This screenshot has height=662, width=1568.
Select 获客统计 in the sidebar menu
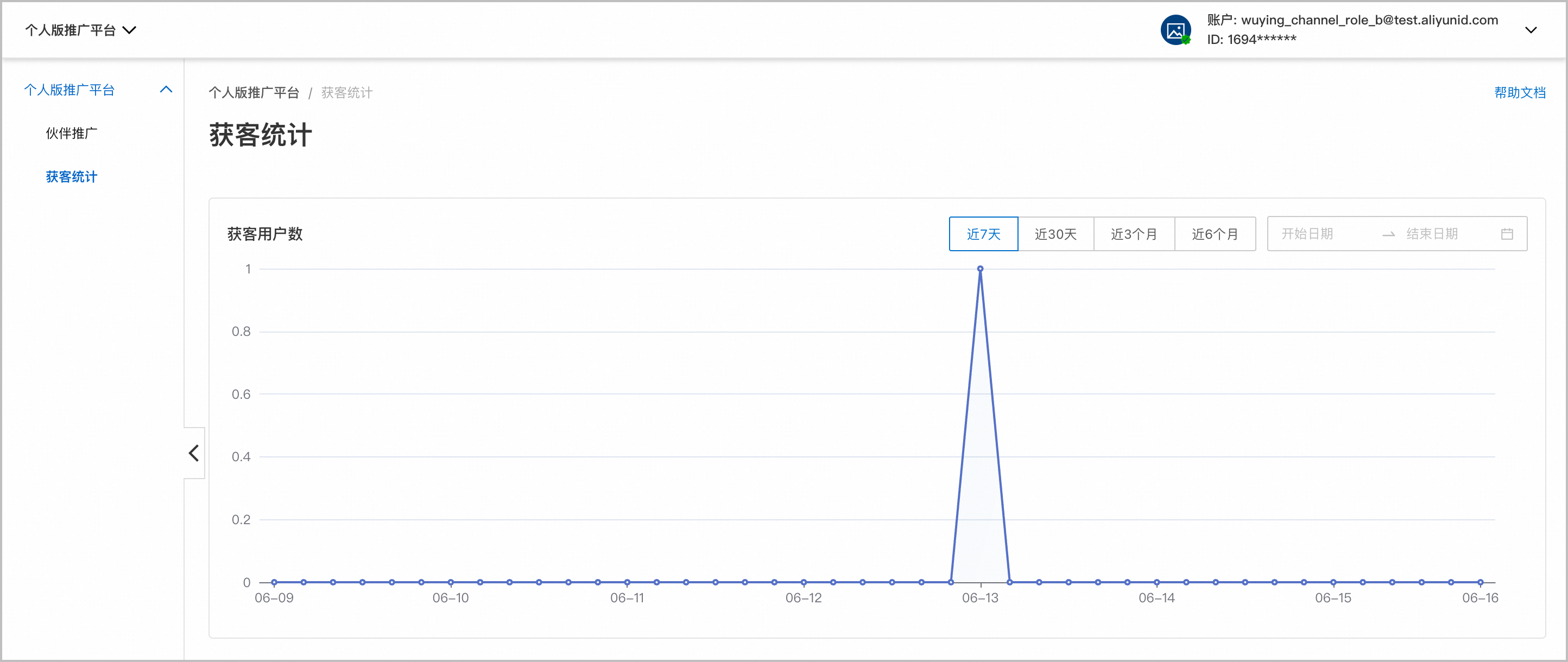click(x=71, y=176)
